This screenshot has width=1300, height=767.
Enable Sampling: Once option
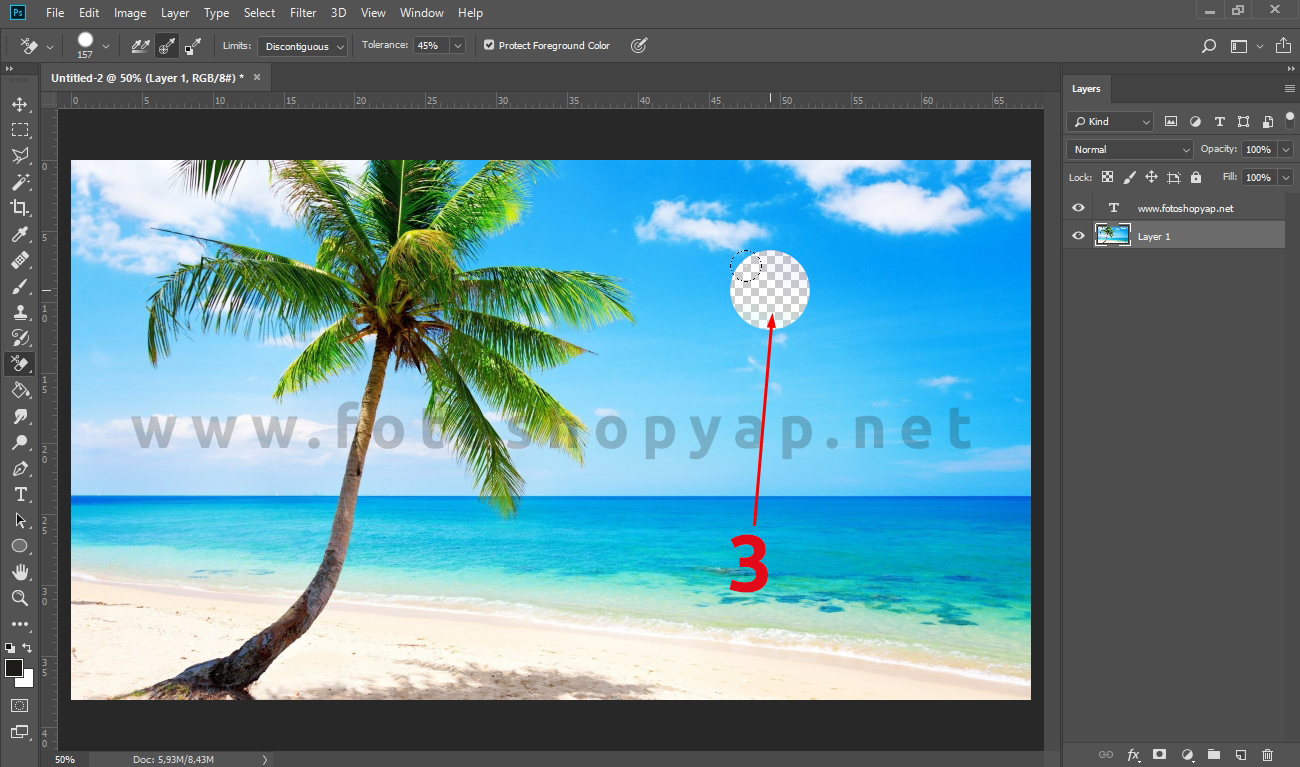[x=167, y=46]
